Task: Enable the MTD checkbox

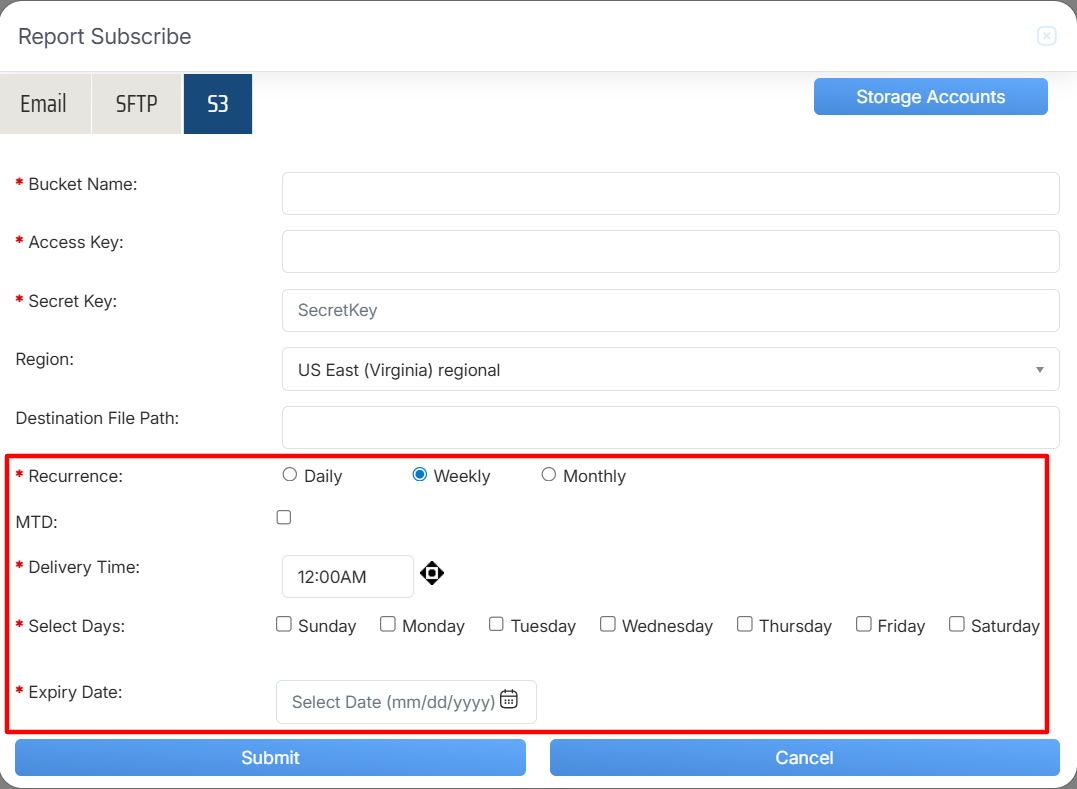Action: [284, 517]
